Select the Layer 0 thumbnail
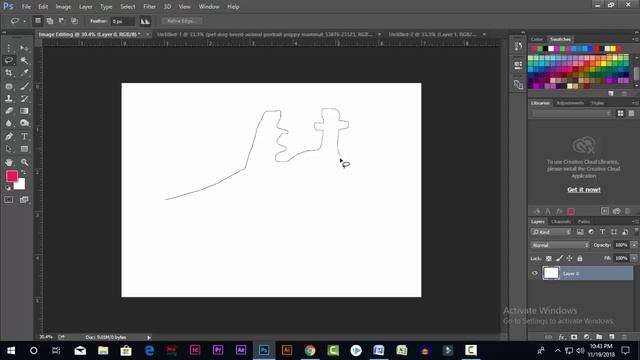This screenshot has height=360, width=640. point(551,273)
